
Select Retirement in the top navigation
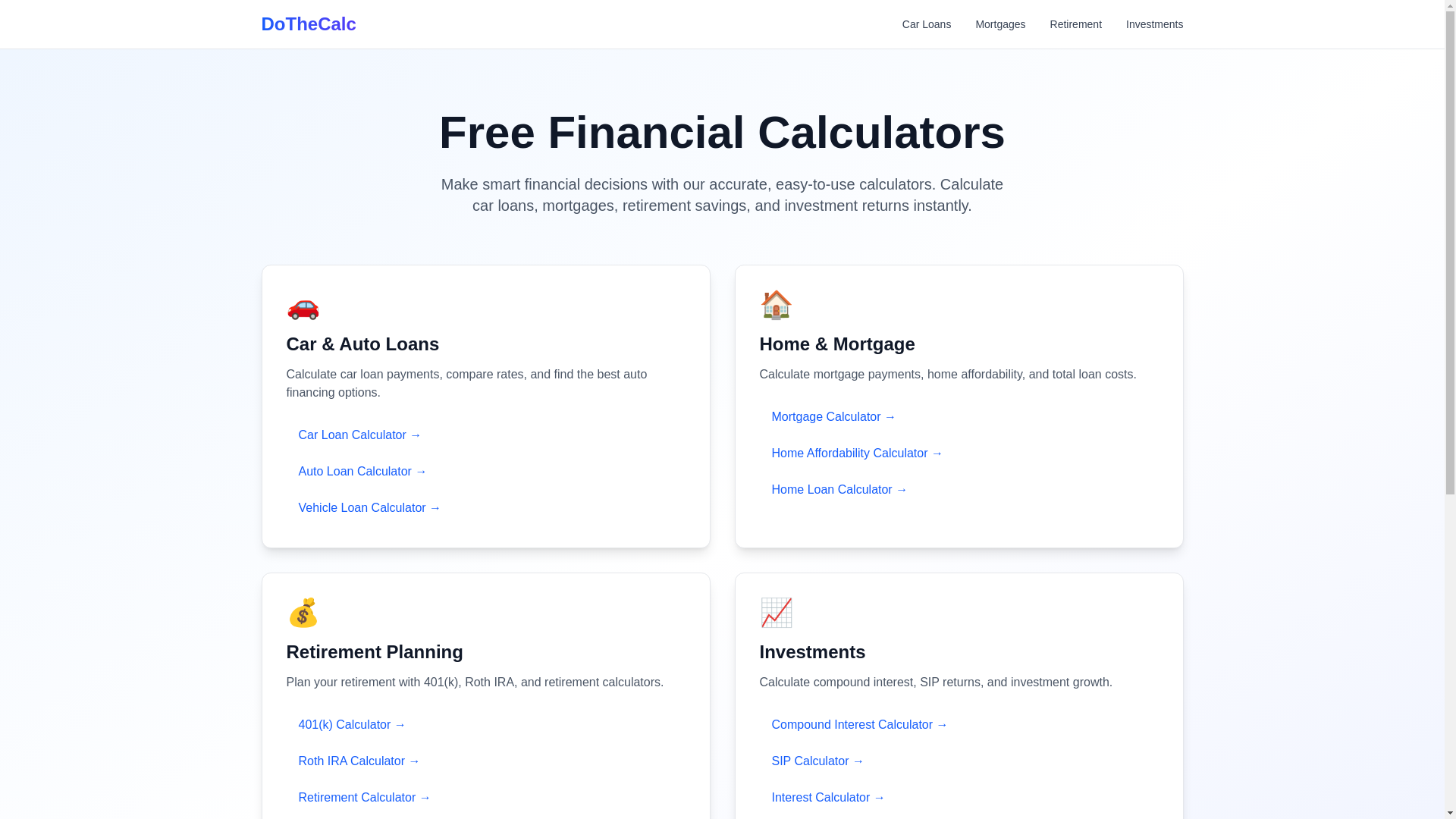[x=1075, y=24]
